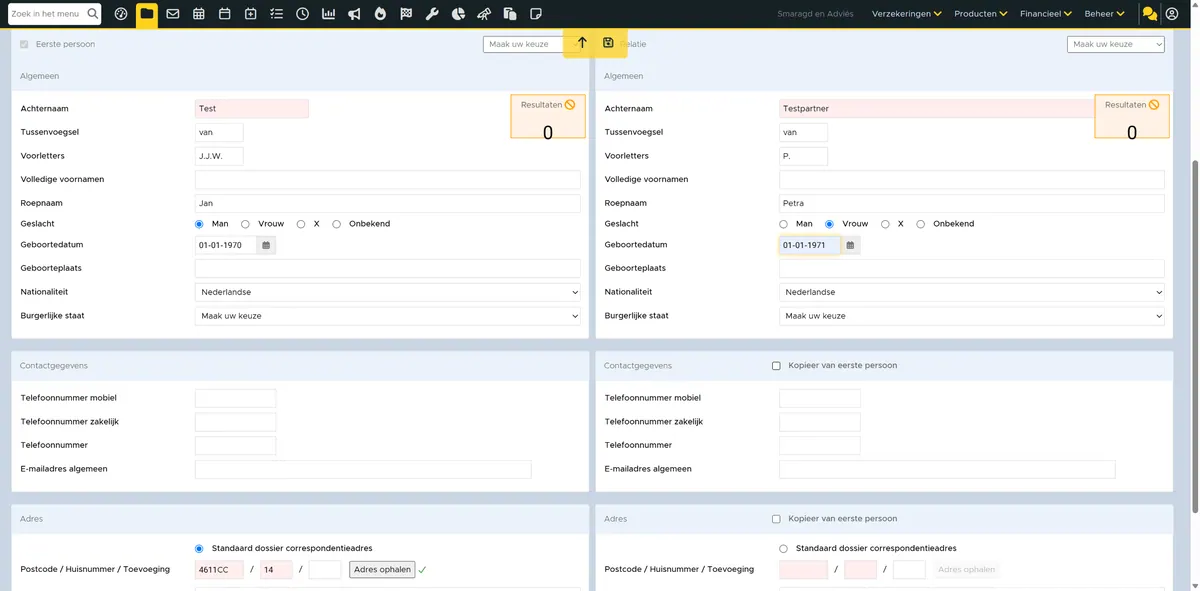
Task: Select Vrouw gender for first person
Action: (246, 224)
